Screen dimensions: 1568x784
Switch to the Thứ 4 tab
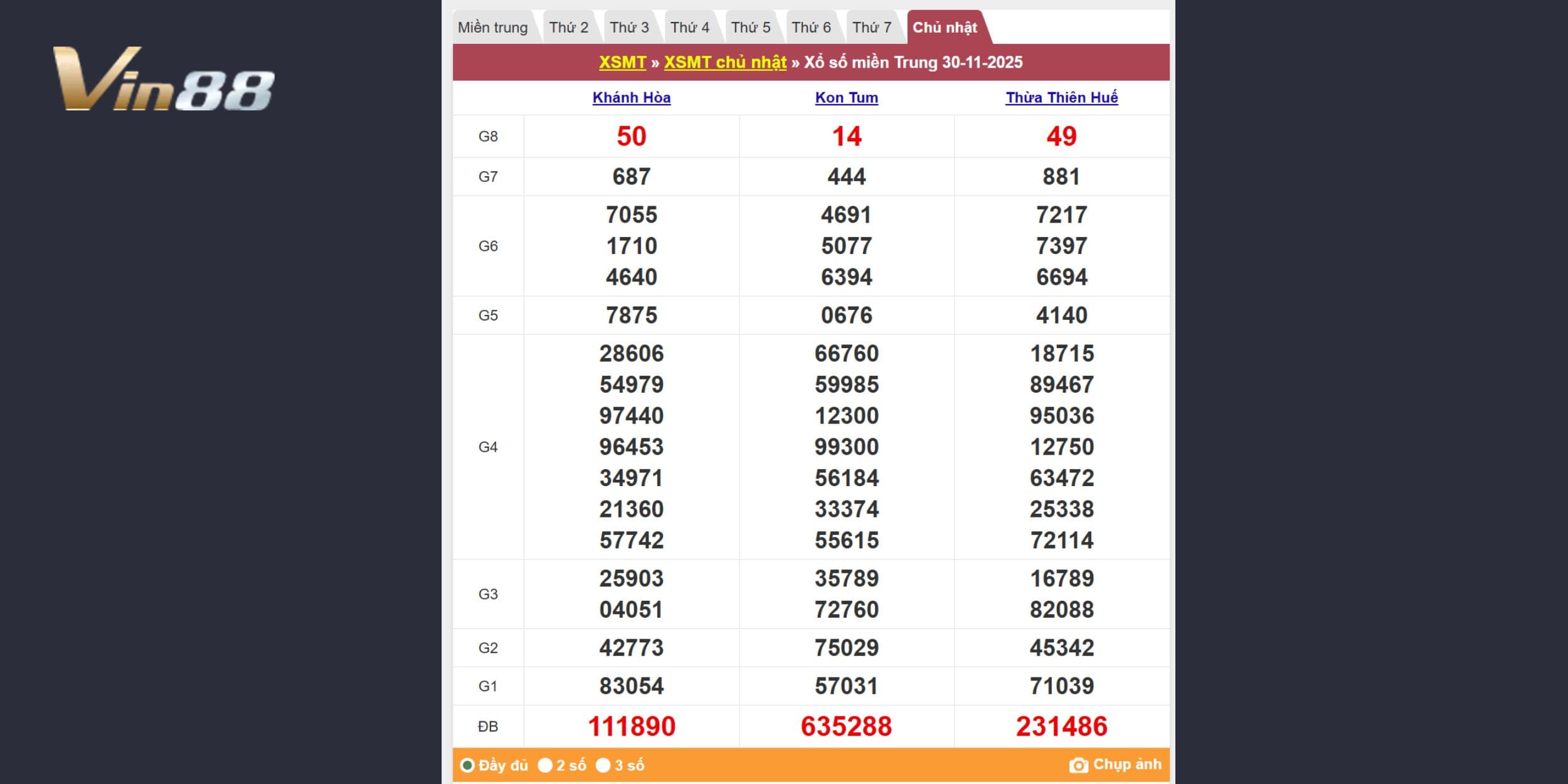(x=689, y=28)
